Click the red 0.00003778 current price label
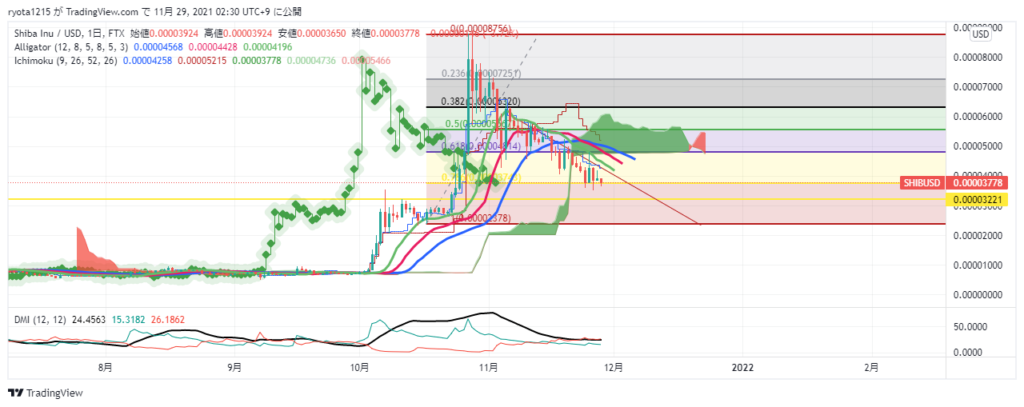 pyautogui.click(x=981, y=182)
